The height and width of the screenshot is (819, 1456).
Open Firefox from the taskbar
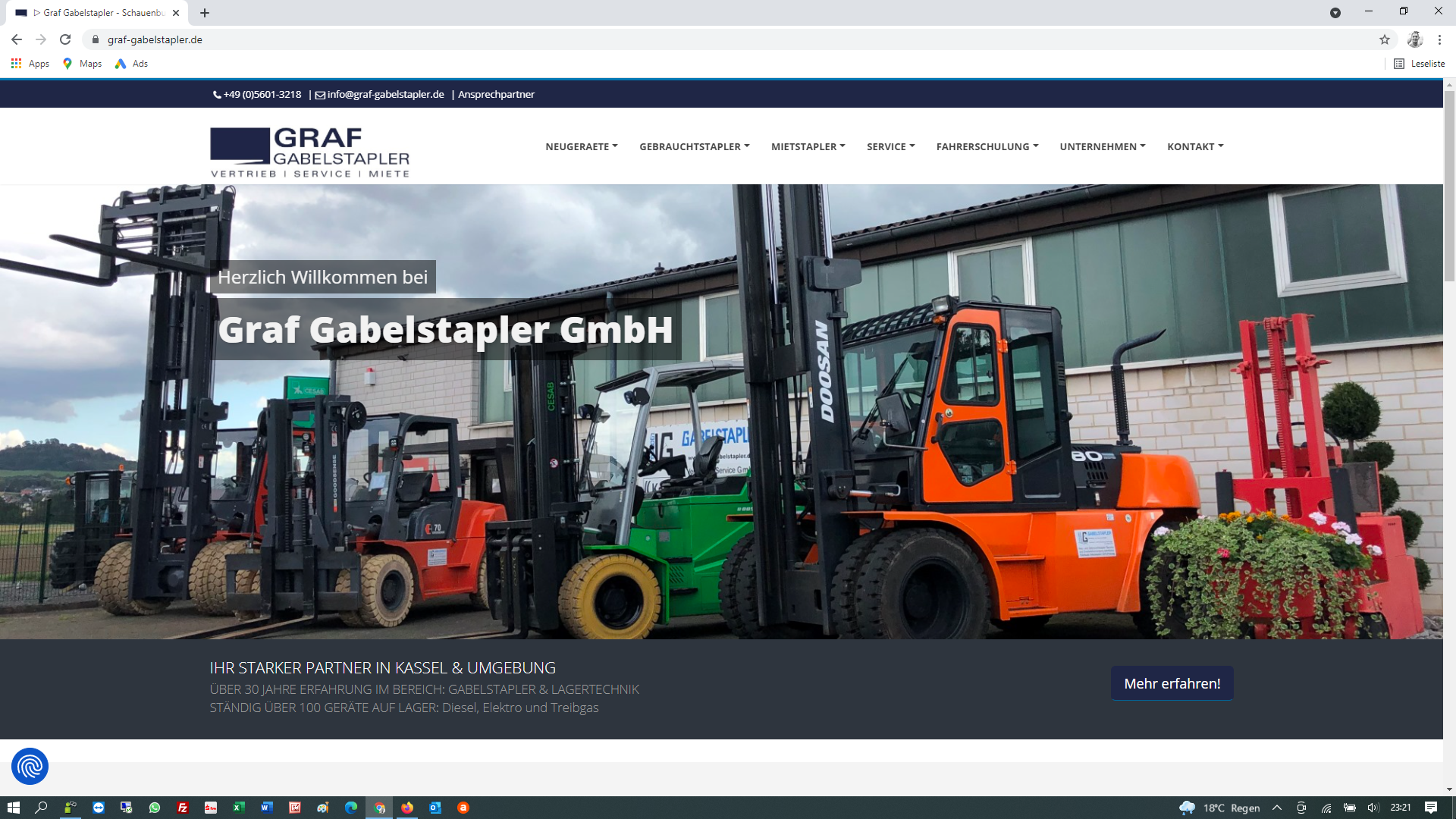click(x=407, y=808)
